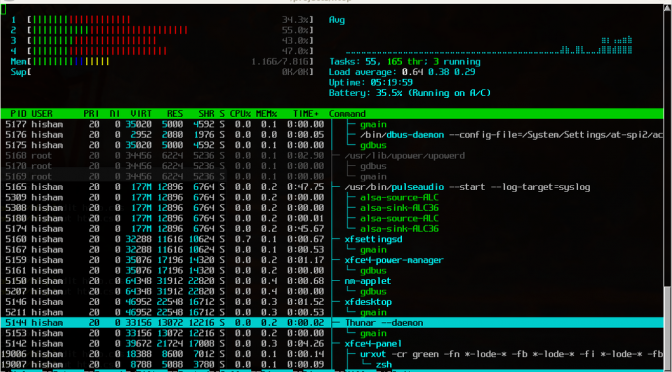Click the Tasks count line

(x=405, y=62)
